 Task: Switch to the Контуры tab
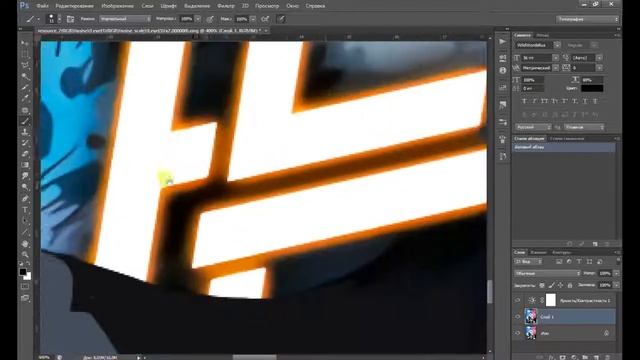coord(561,253)
